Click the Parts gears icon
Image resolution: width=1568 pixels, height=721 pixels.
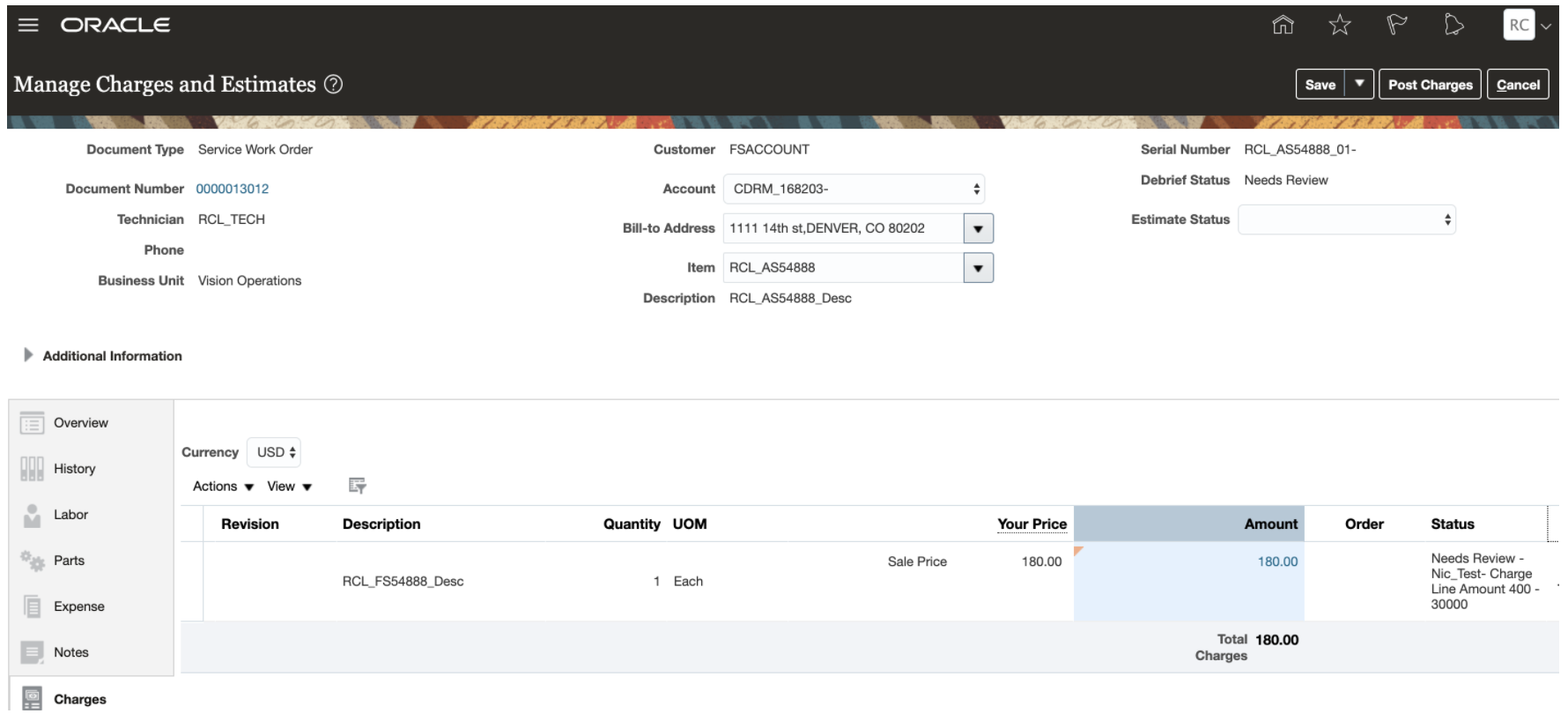(32, 561)
